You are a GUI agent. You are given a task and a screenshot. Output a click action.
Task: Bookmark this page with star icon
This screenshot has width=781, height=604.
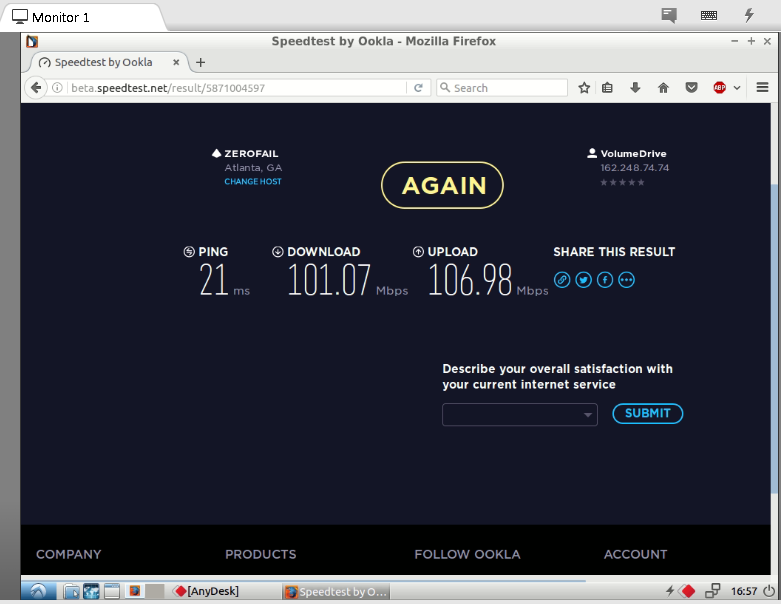coord(584,88)
